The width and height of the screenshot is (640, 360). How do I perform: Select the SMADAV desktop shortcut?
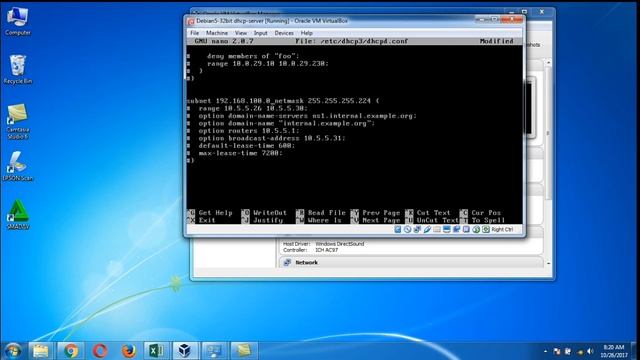tap(18, 215)
